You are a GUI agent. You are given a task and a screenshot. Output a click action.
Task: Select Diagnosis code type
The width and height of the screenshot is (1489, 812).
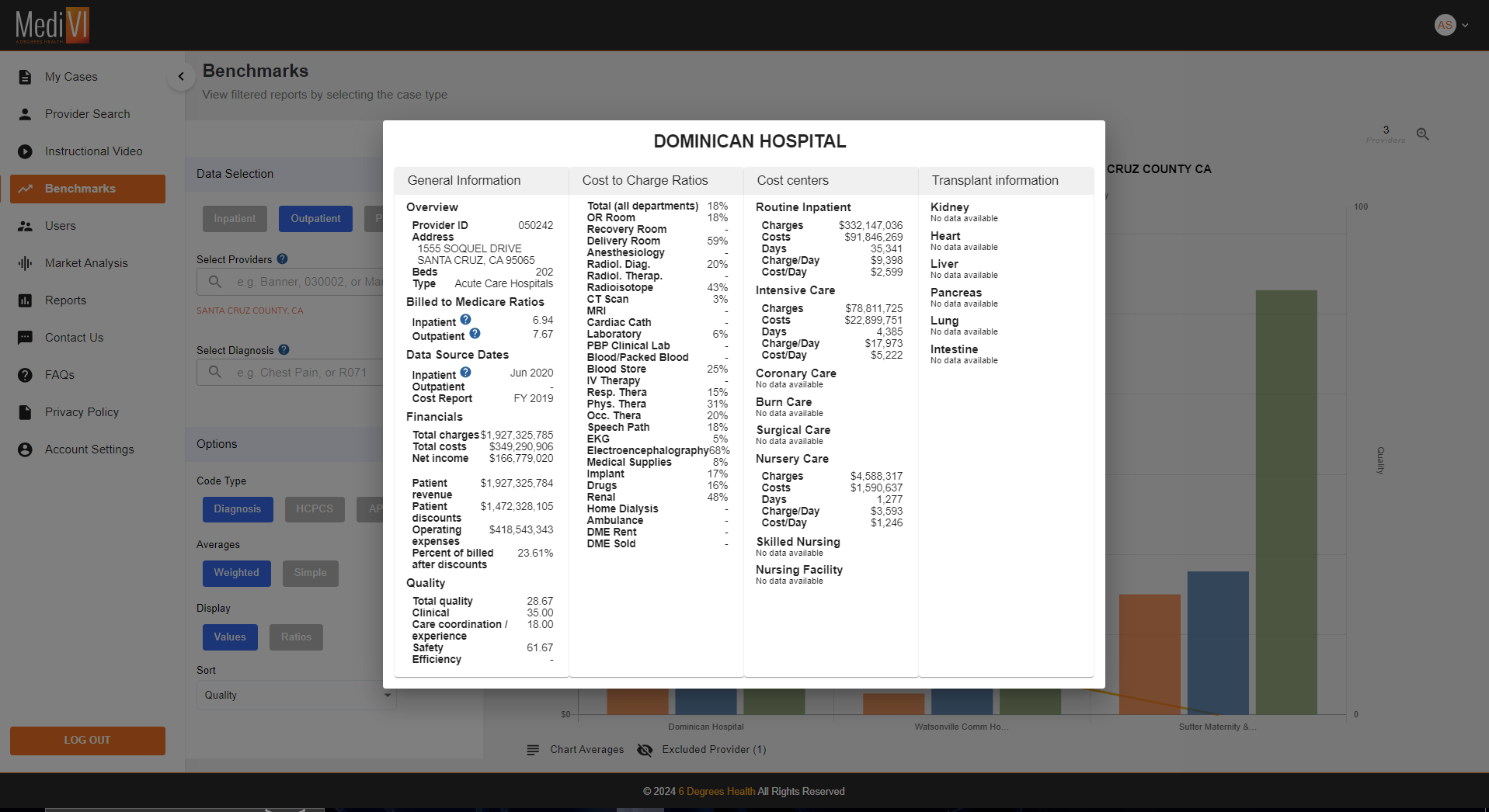[238, 509]
